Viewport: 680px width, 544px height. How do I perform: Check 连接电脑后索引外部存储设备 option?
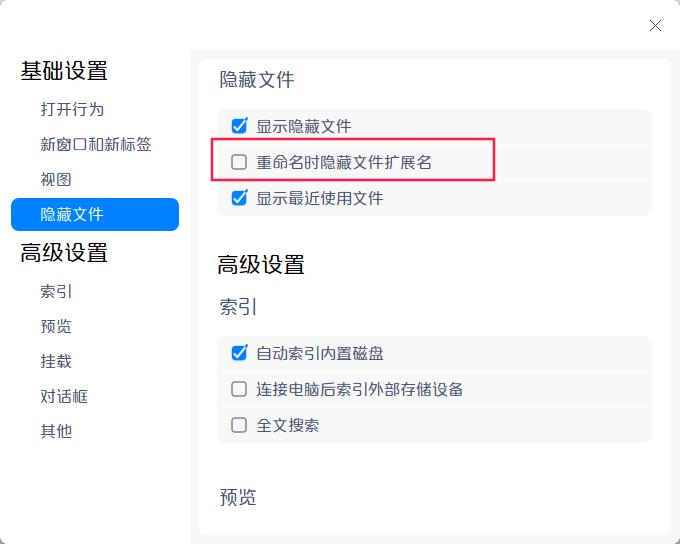[239, 389]
